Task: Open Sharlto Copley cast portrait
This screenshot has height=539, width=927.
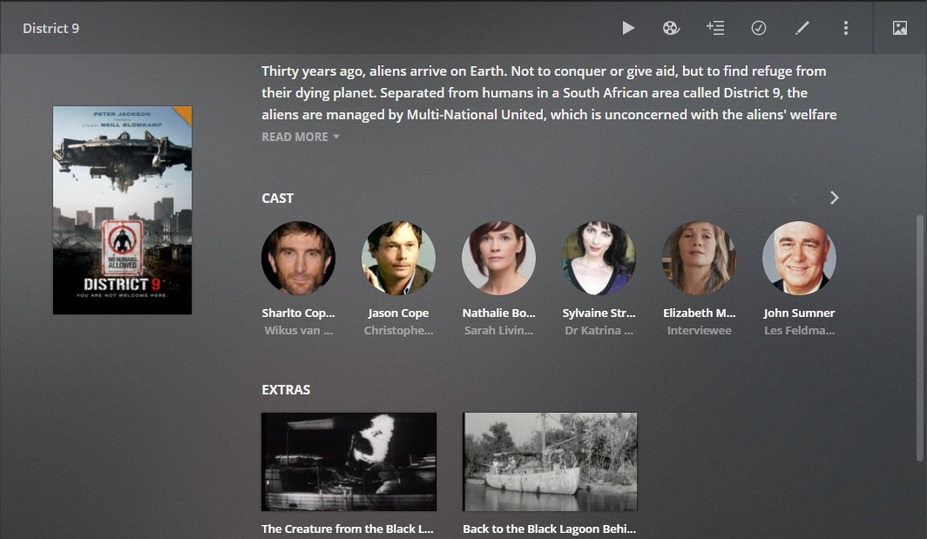Action: 299,258
